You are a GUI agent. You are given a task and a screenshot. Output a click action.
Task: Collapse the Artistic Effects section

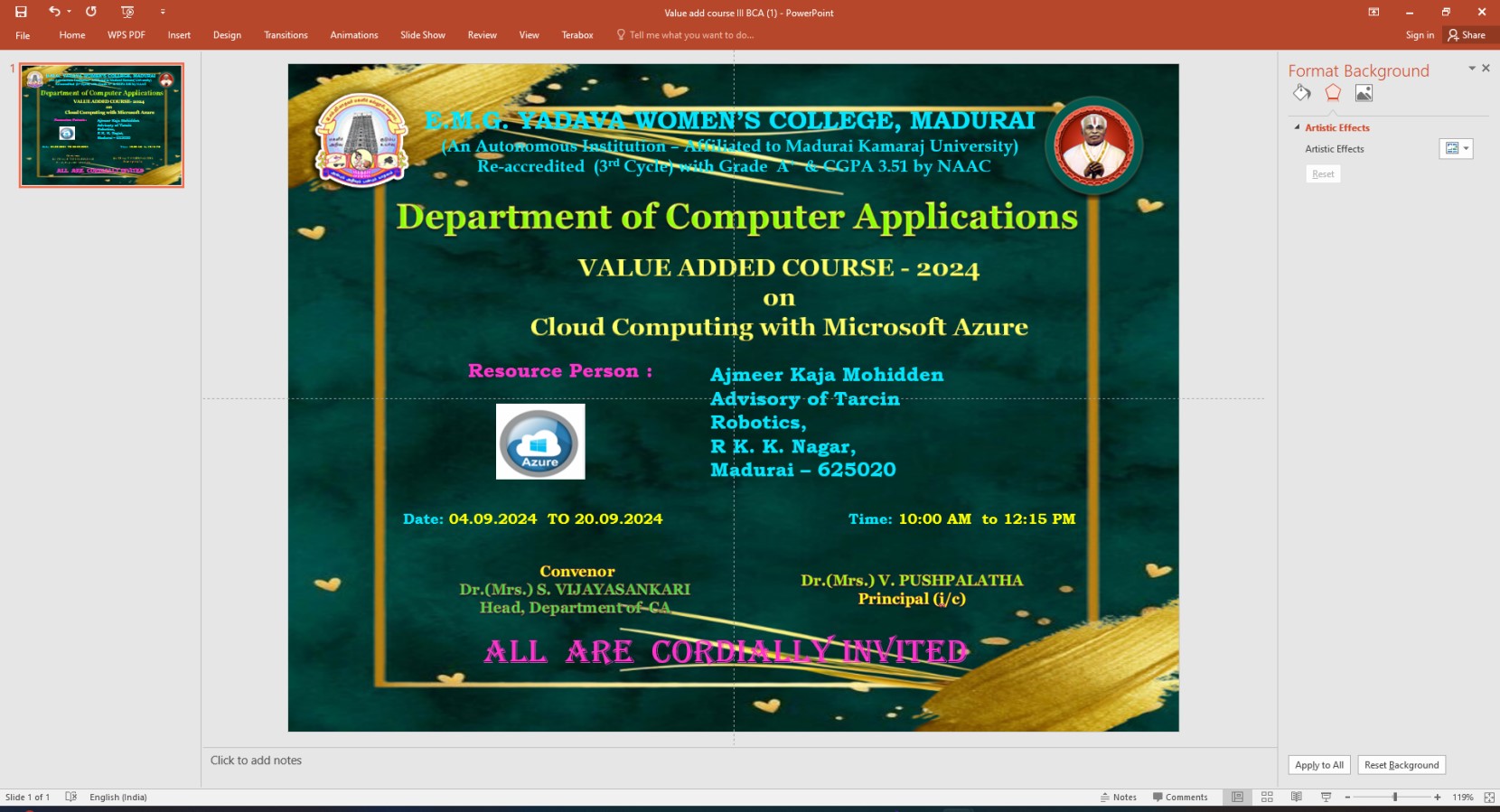click(x=1298, y=127)
